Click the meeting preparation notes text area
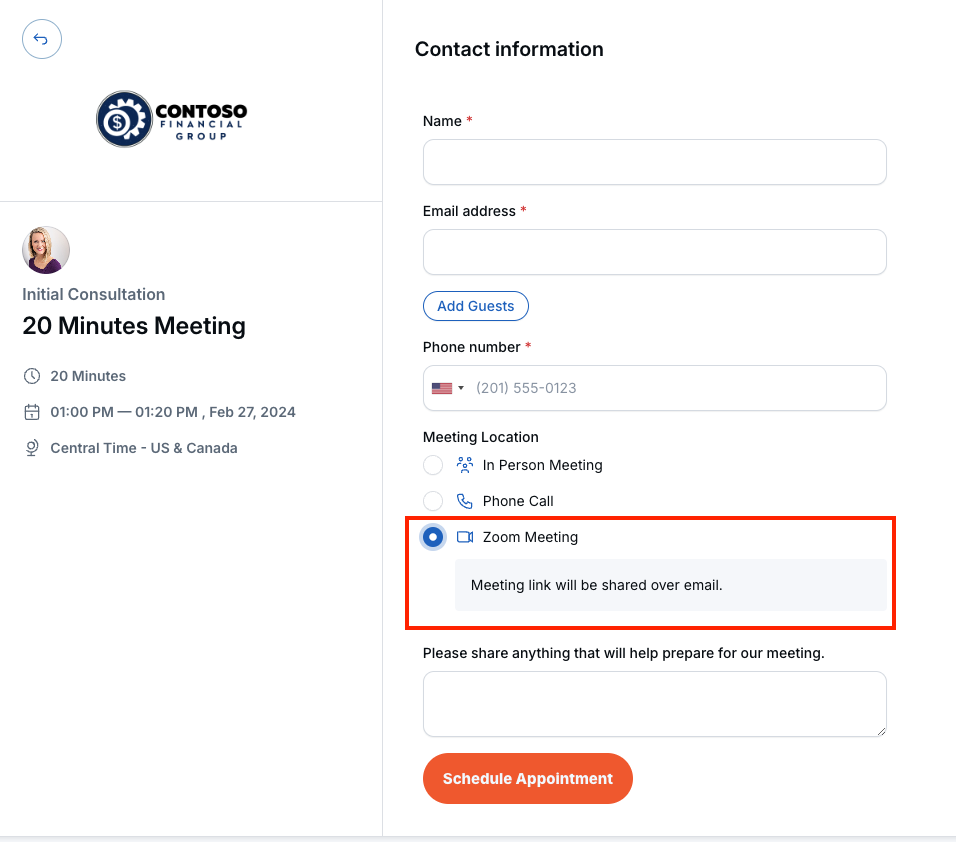Screen dimensions: 956x842 tap(654, 704)
